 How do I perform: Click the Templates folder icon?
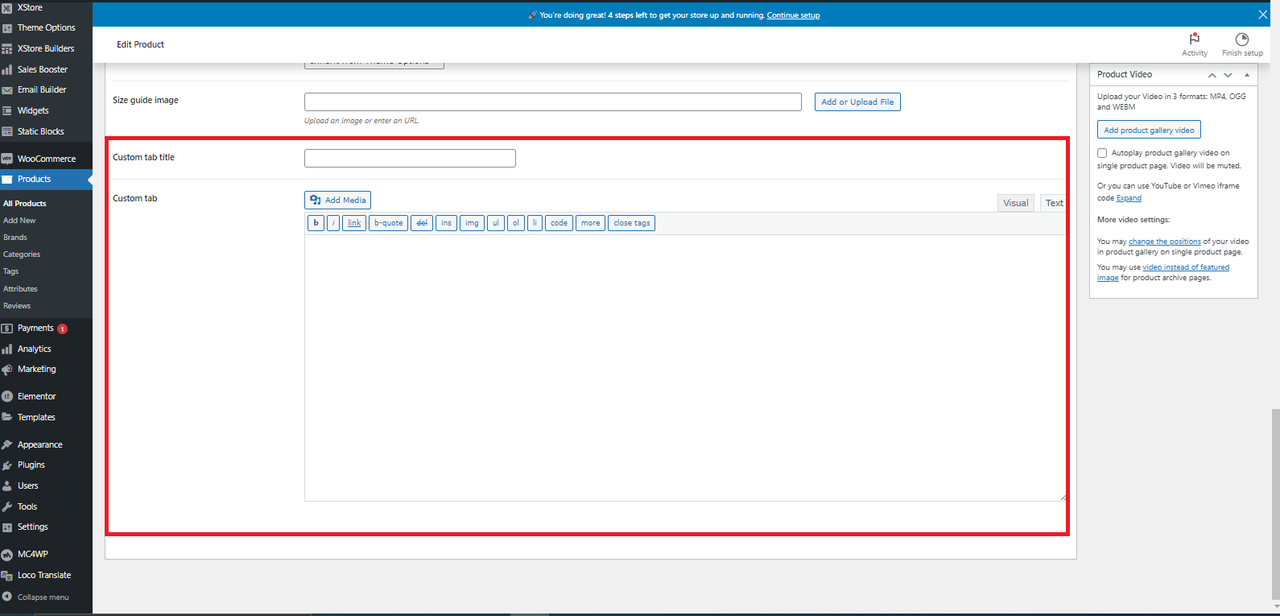pyautogui.click(x=7, y=417)
